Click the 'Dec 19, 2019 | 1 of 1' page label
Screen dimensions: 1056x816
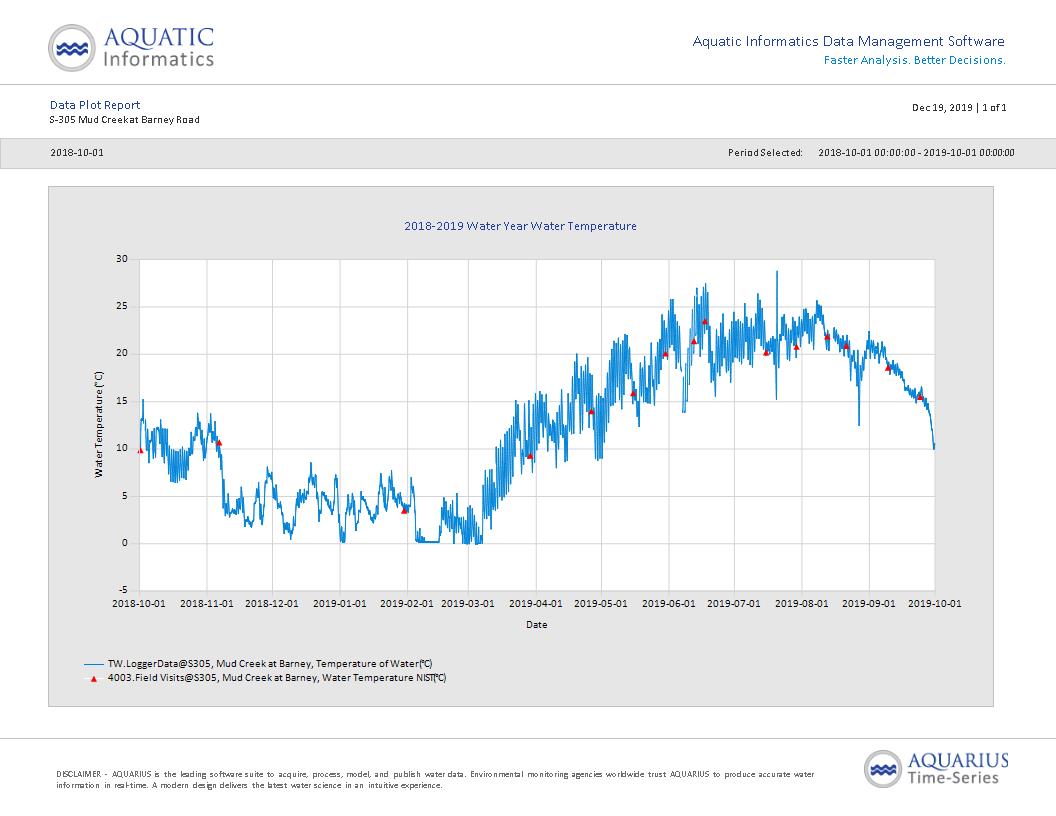(x=959, y=108)
